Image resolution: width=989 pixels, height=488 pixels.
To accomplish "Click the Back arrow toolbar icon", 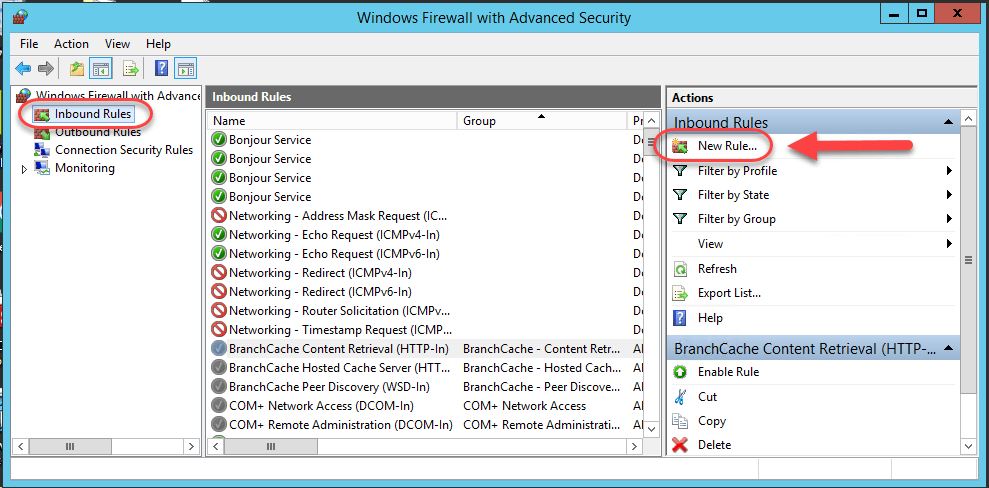I will 23,68.
